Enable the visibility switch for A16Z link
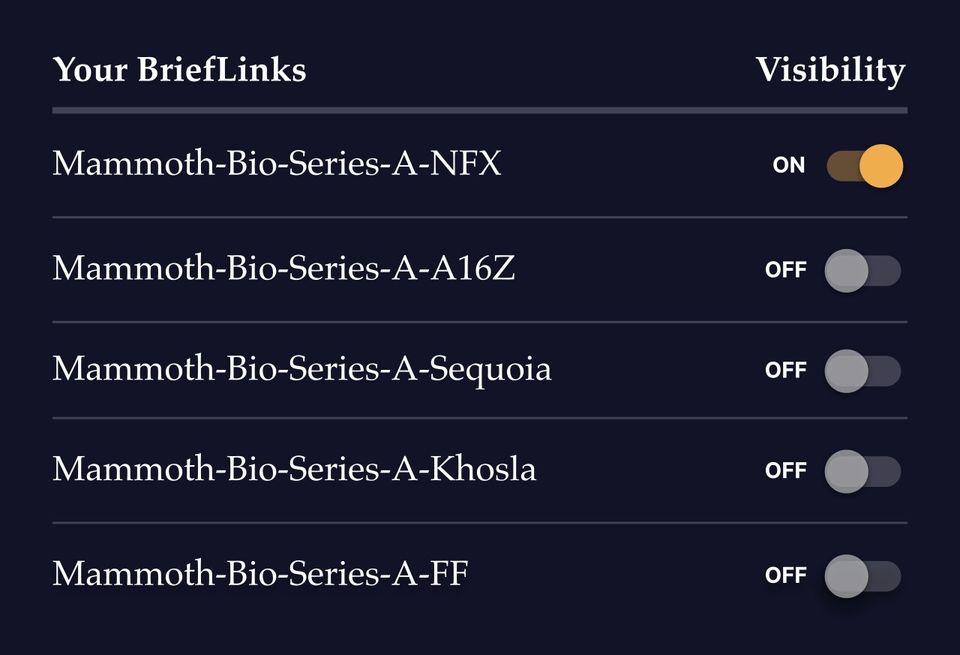The image size is (960, 655). coord(862,270)
